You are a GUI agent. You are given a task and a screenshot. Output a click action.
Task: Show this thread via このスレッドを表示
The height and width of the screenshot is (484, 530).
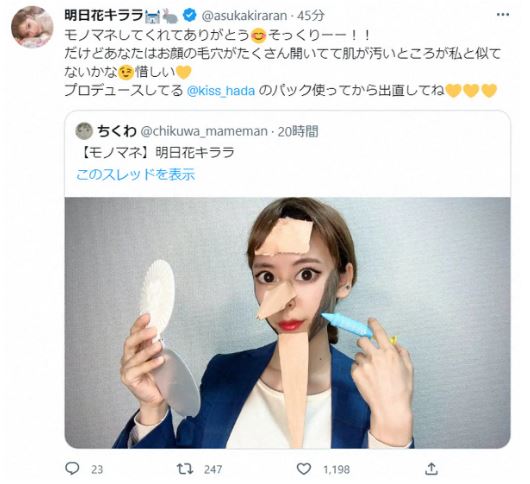[x=136, y=175]
